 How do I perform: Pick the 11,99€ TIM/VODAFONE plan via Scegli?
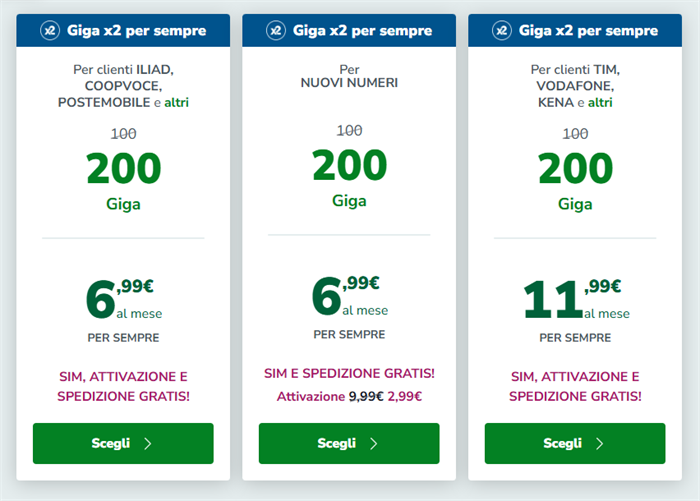click(575, 443)
